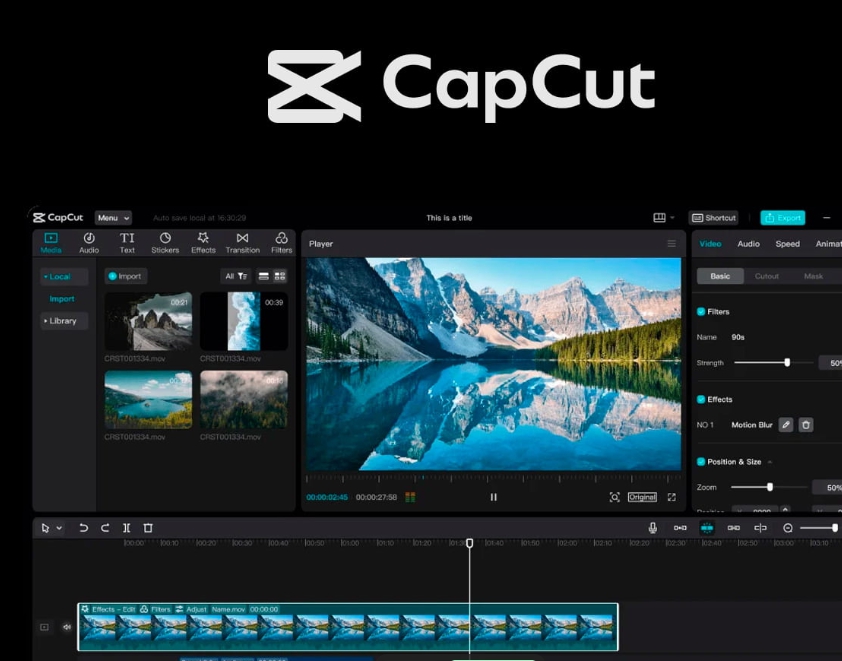Select the misty forest clip thumbnail
The width and height of the screenshot is (842, 661).
[x=244, y=399]
